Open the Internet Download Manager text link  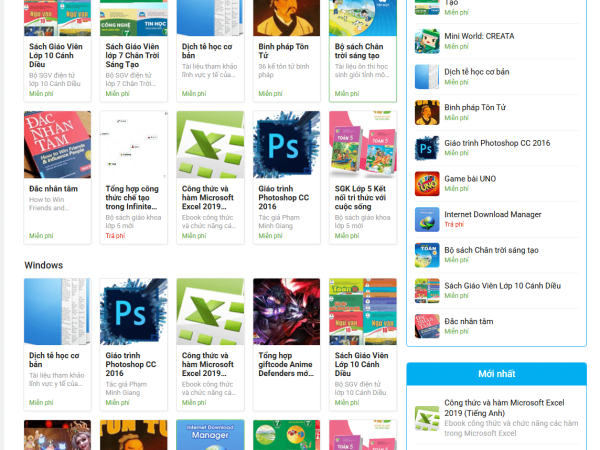[493, 214]
